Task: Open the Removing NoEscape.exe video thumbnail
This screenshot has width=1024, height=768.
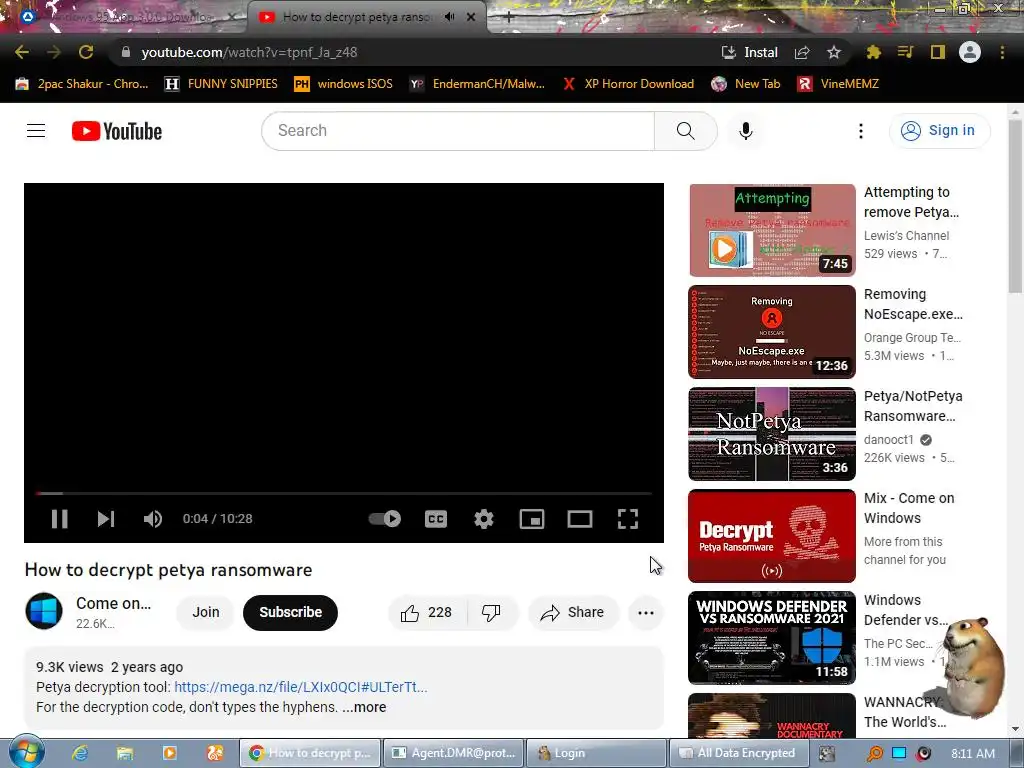Action: (x=772, y=332)
